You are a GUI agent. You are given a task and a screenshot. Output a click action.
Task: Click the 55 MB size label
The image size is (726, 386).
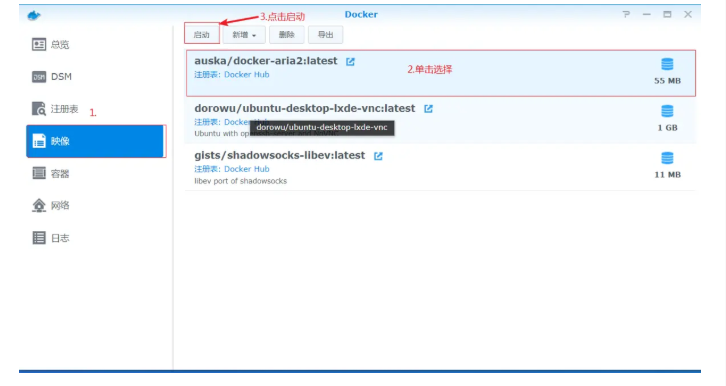click(667, 81)
